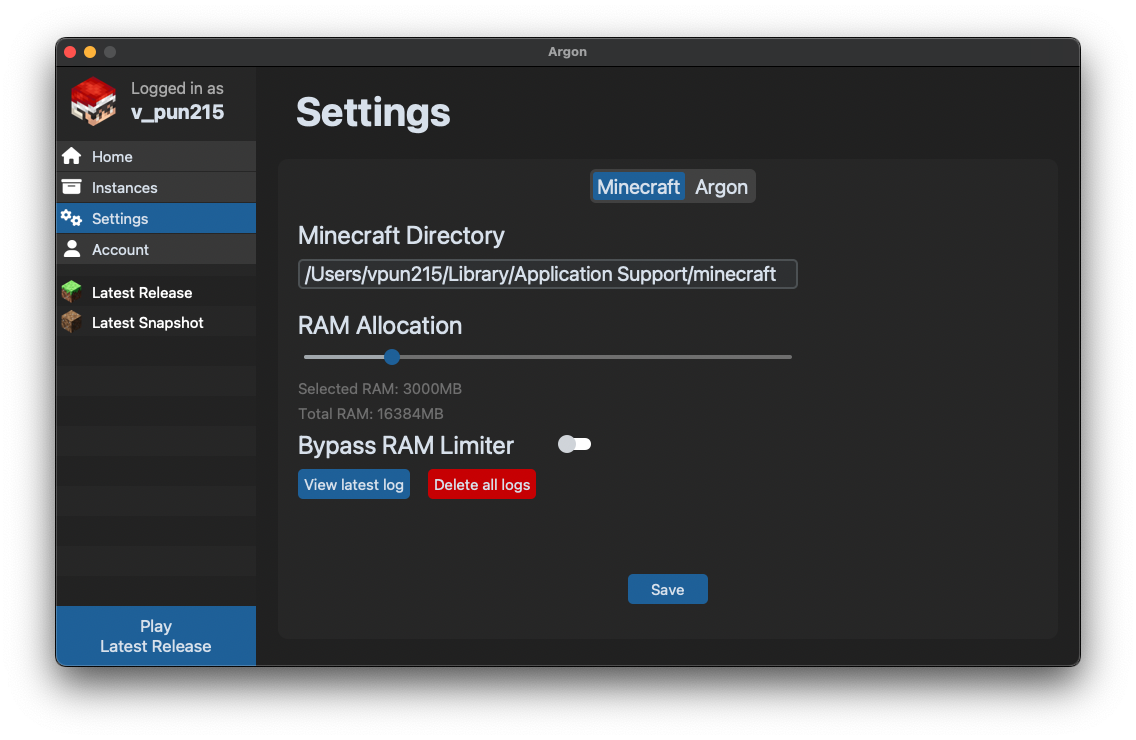This screenshot has height=740, width=1136.
Task: Click the Account person icon
Action: 71,249
